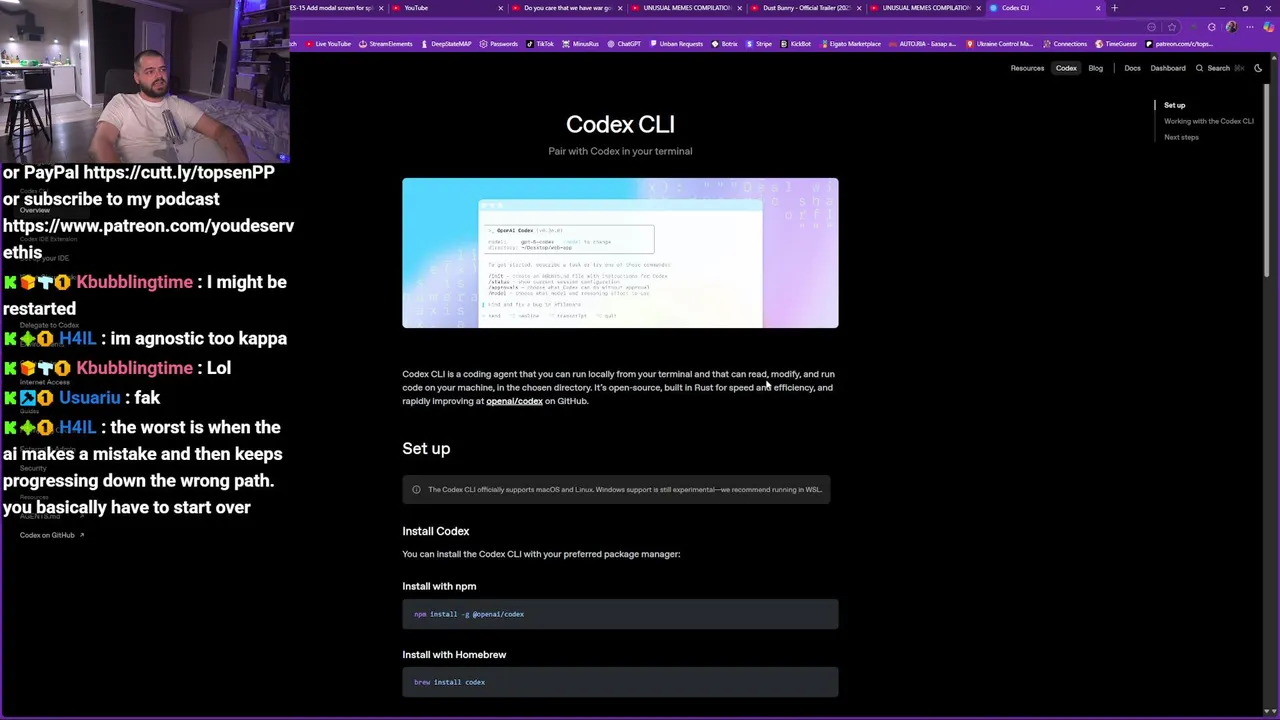Screen dimensions: 1280x720
Task: Open the StreamElements bookmark
Action: click(385, 44)
